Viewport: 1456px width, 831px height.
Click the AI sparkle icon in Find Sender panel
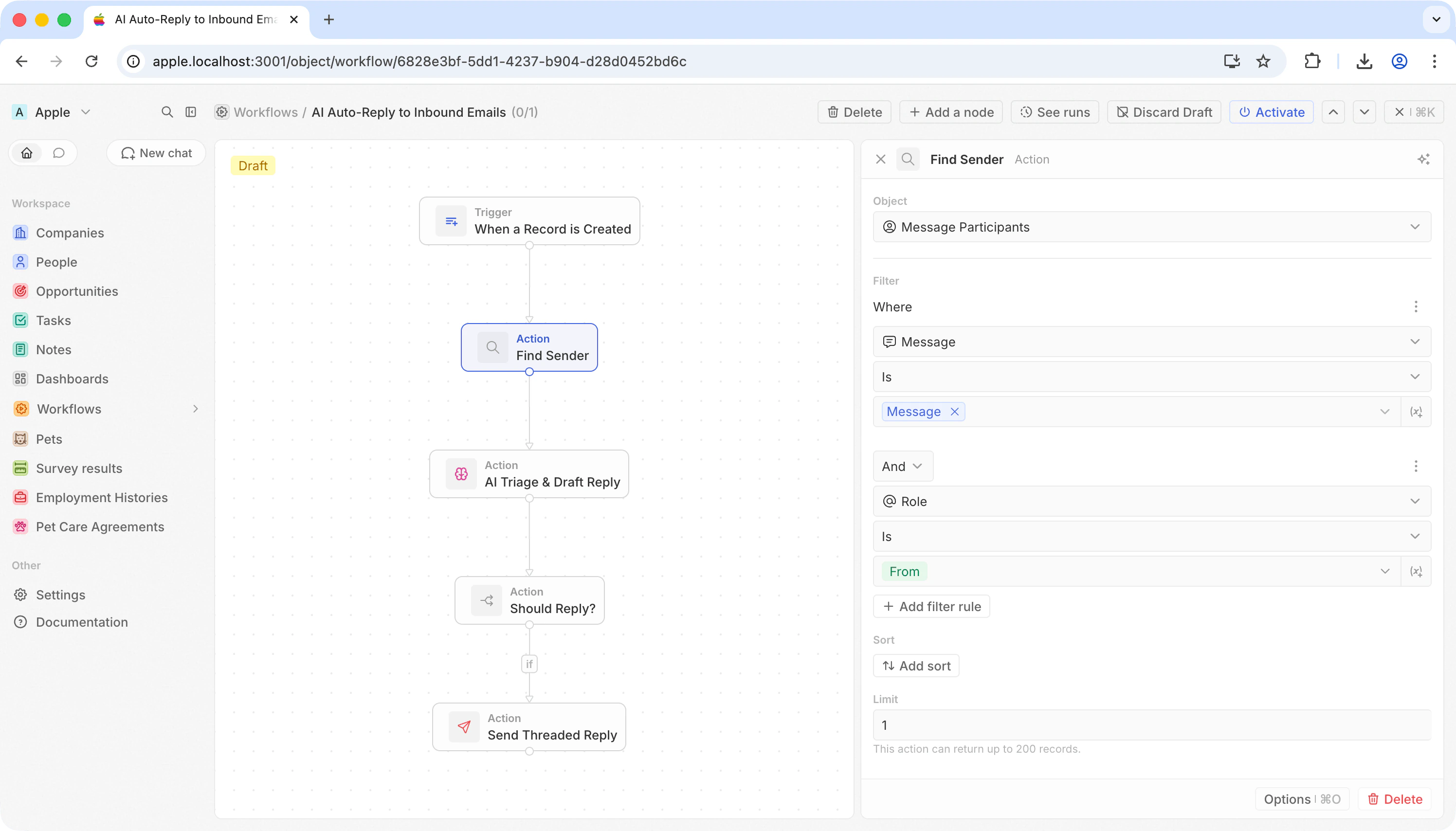[1423, 159]
